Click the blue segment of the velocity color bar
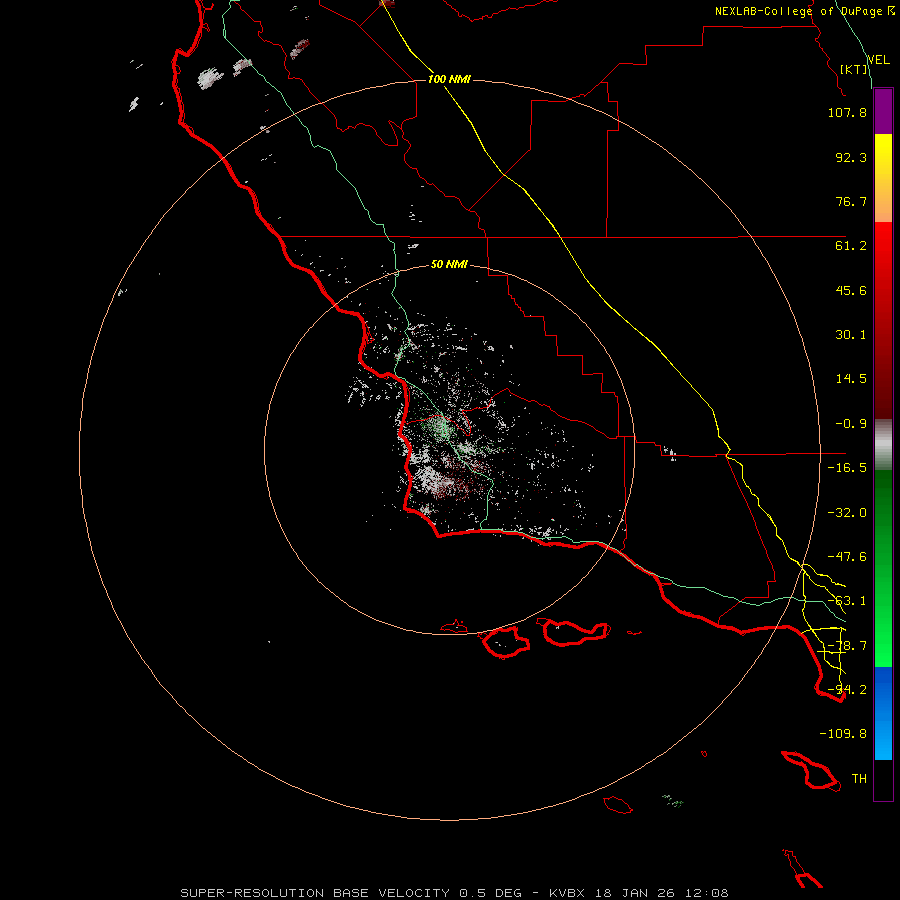 883,713
